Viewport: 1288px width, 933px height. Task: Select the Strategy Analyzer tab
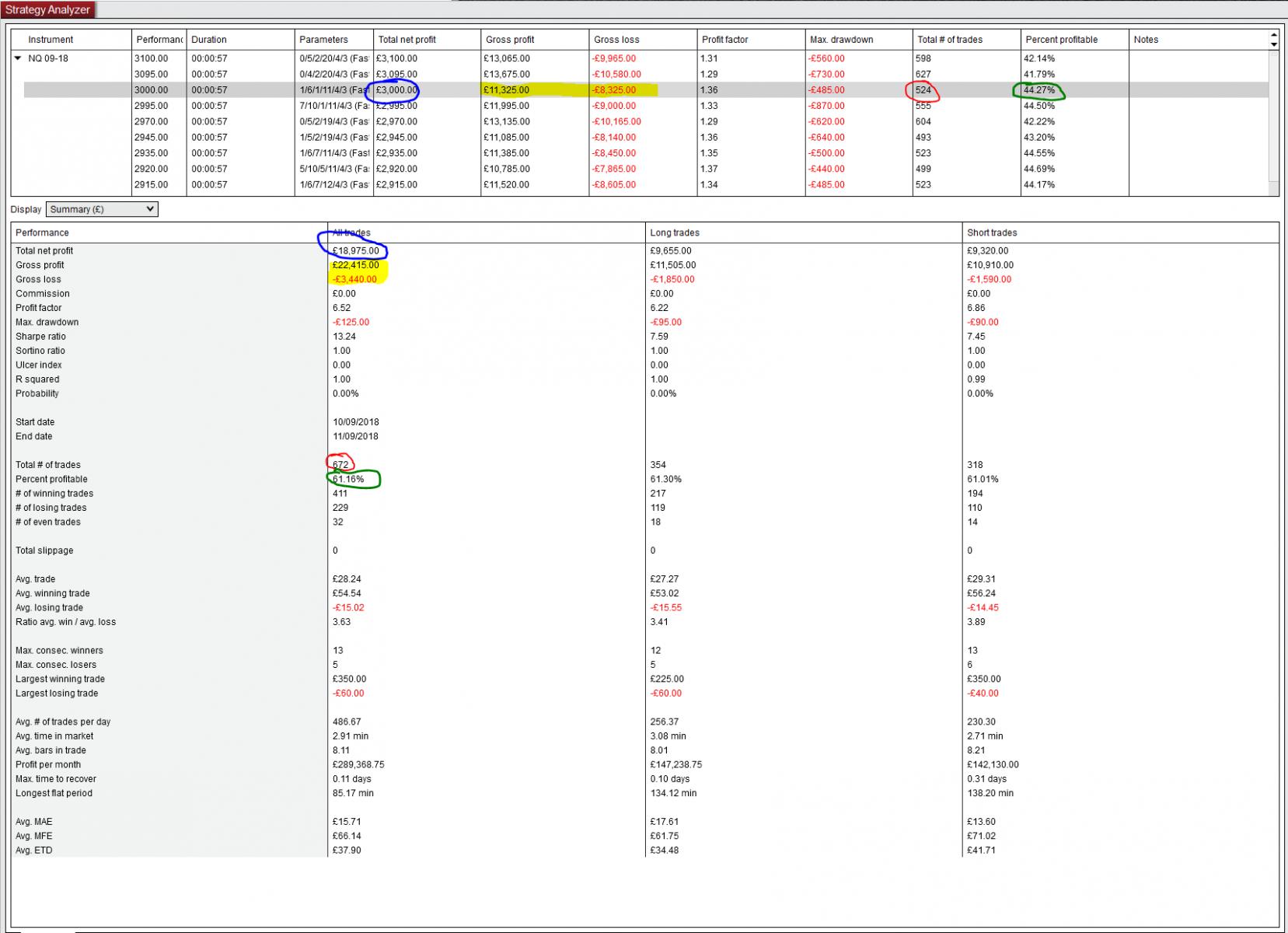(x=48, y=10)
